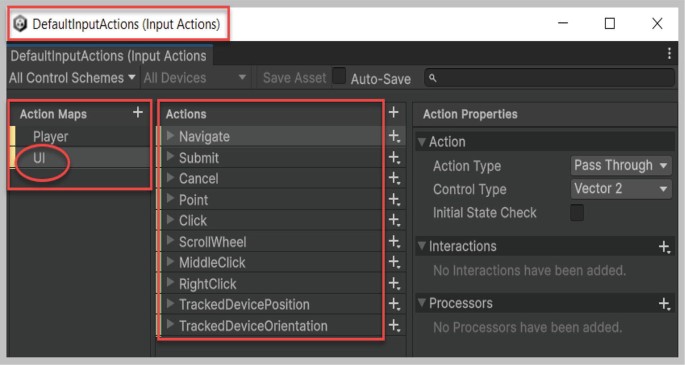Add a processor with the Processors plus icon
This screenshot has height=365, width=685.
(x=664, y=304)
